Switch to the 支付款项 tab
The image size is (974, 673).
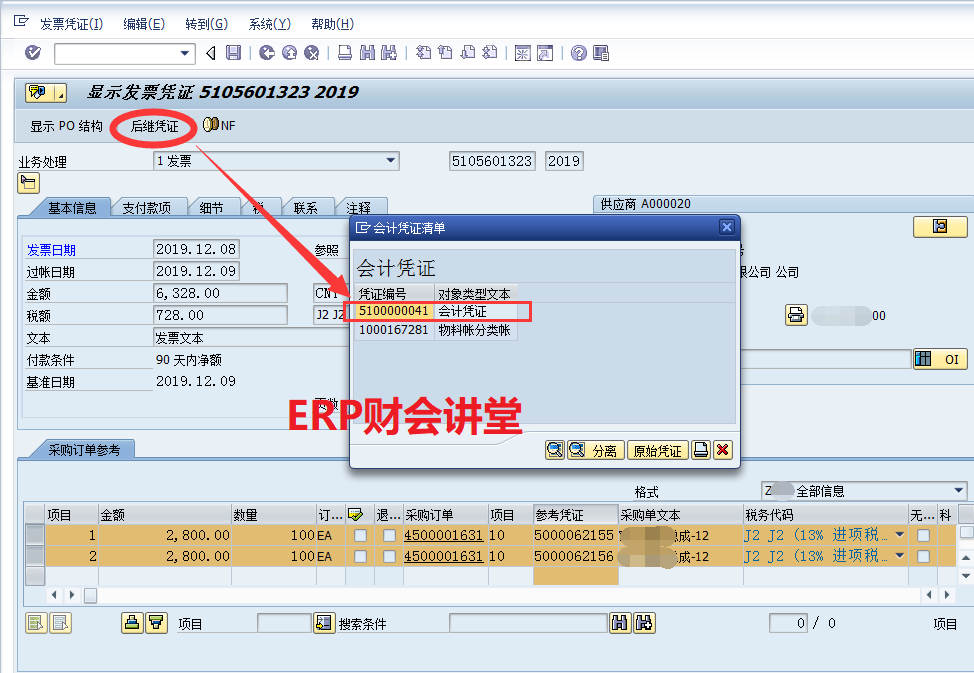(x=147, y=208)
